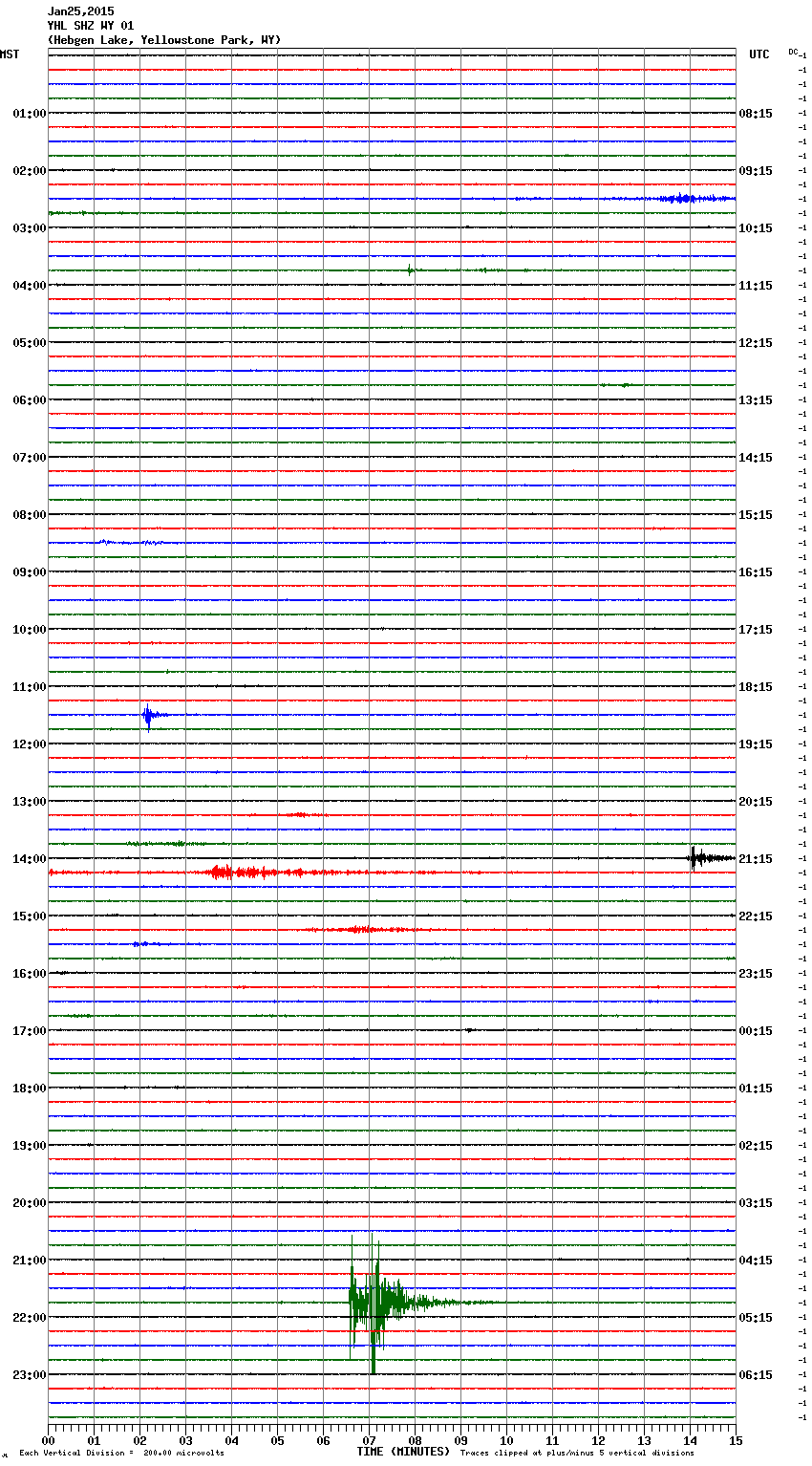Select the 04:00 MST row label
The image size is (812, 1466).
(30, 286)
